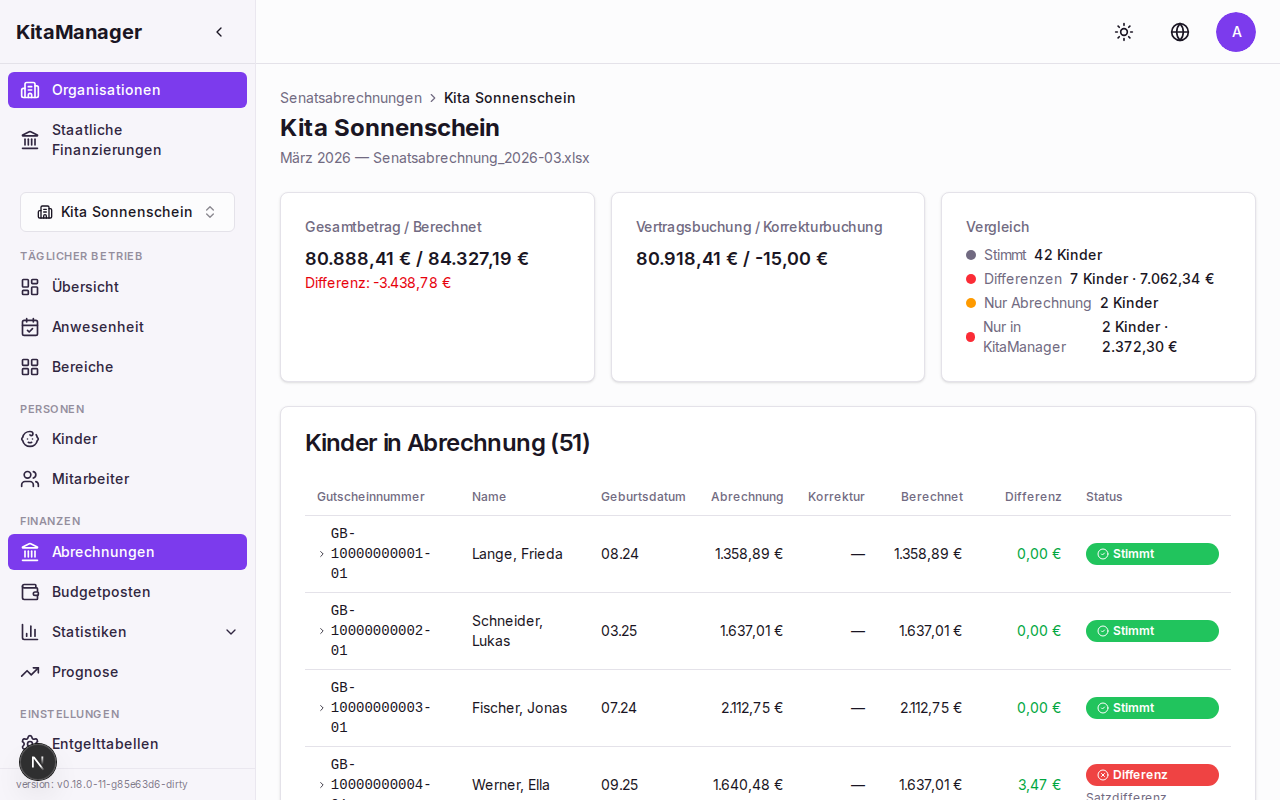Image resolution: width=1280 pixels, height=800 pixels.
Task: Open Mitarbeiter in the sidebar
Action: pyautogui.click(x=90, y=479)
